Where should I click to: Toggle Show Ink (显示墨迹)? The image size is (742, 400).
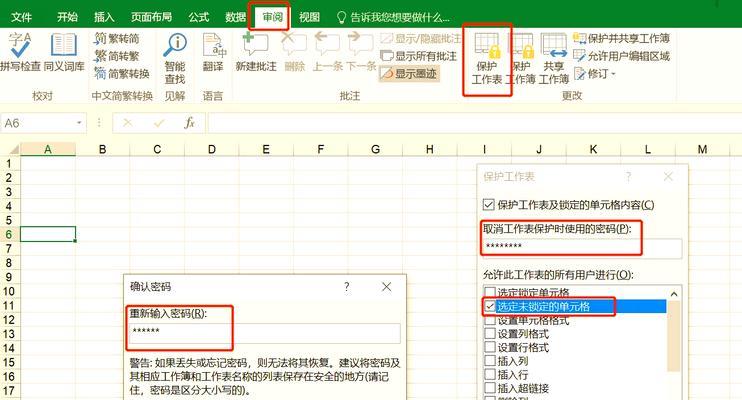click(409, 73)
